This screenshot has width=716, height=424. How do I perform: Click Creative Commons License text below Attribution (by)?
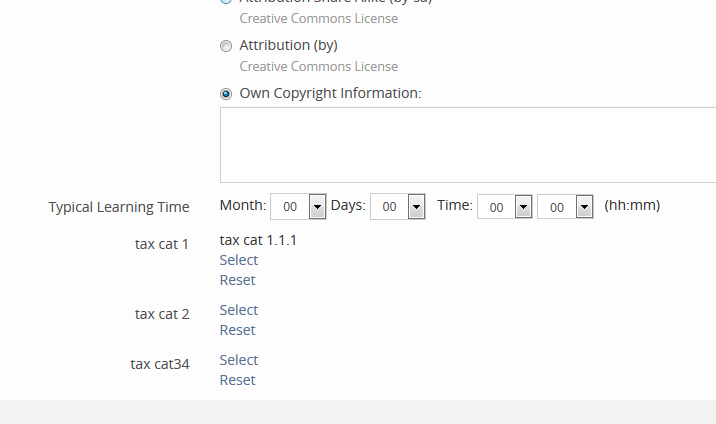coord(319,66)
